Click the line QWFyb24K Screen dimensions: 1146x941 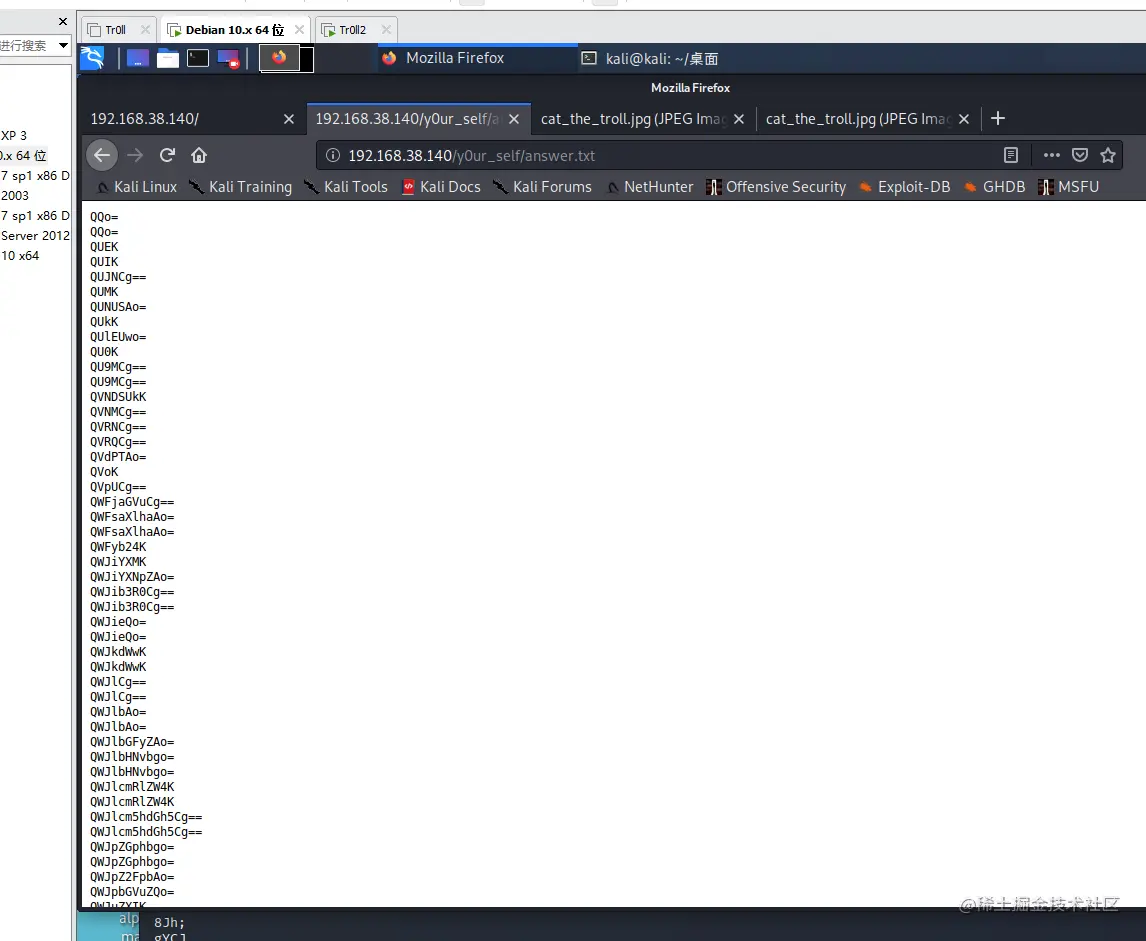pyautogui.click(x=118, y=546)
